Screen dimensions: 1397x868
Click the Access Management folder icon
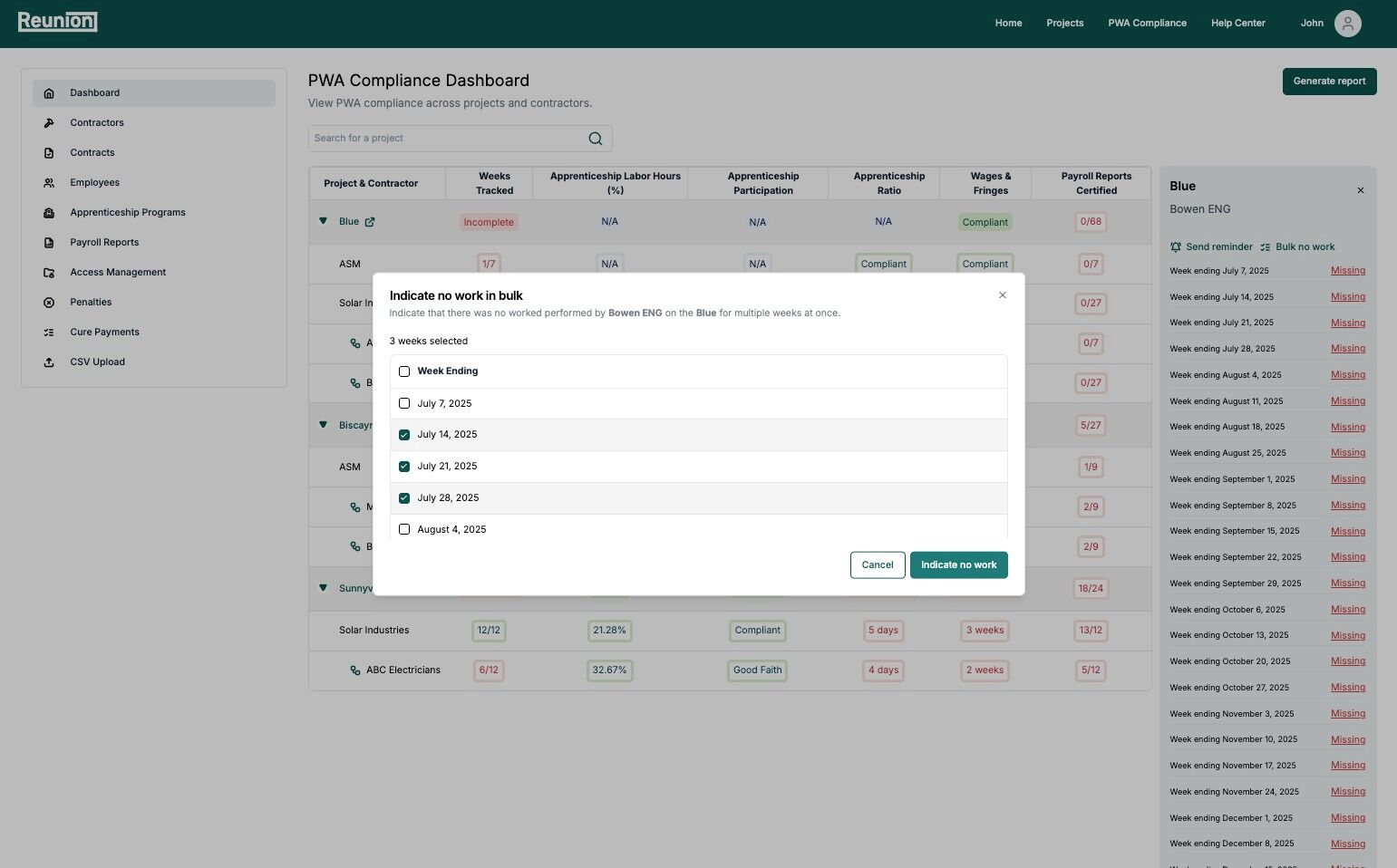49,273
